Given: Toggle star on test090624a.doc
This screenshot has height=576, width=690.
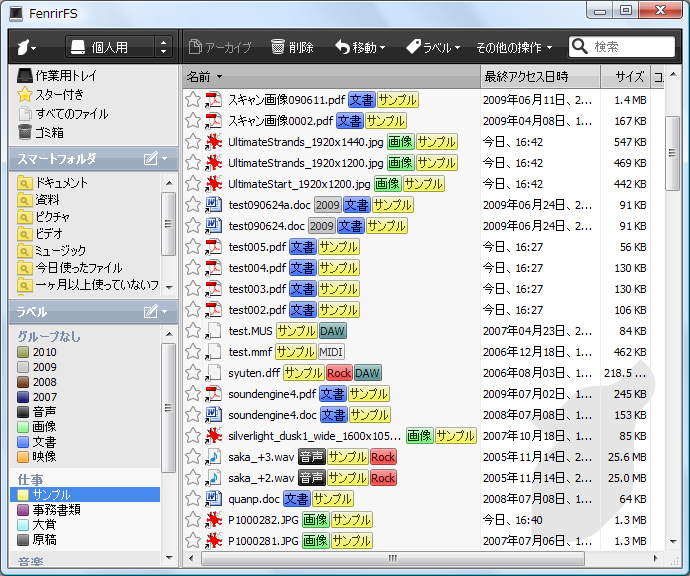Looking at the screenshot, I should (193, 205).
